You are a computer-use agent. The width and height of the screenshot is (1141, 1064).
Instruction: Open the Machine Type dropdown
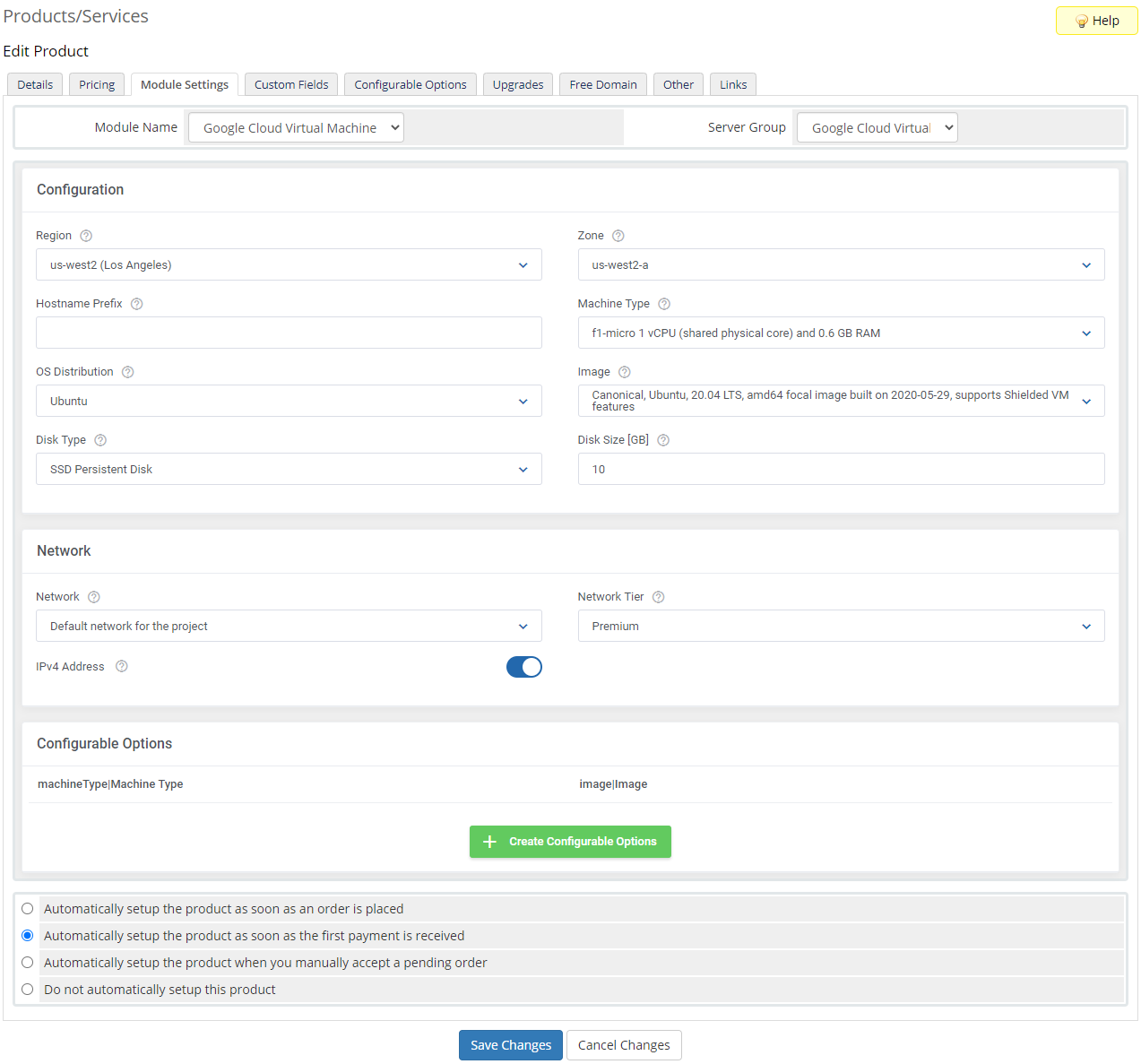tap(841, 333)
